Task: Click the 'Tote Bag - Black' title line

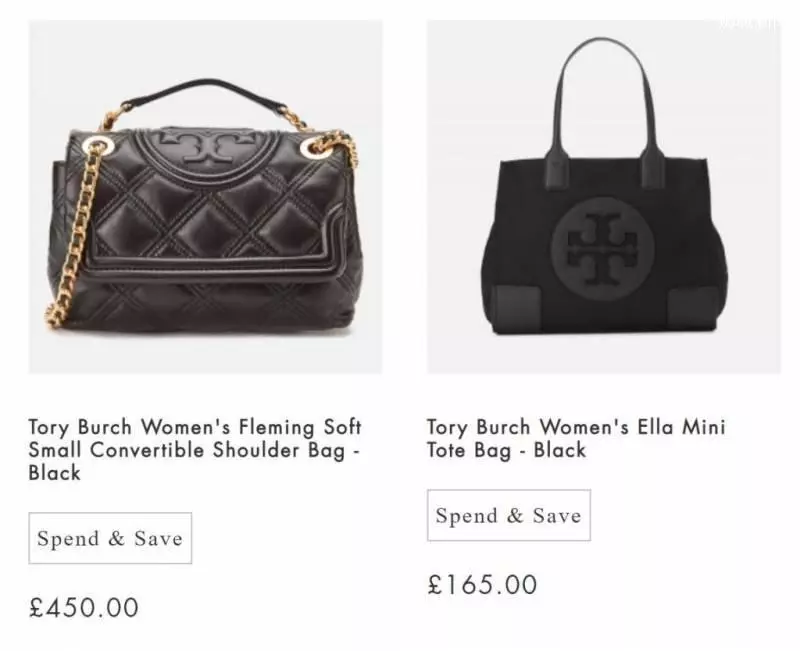Action: tap(506, 450)
